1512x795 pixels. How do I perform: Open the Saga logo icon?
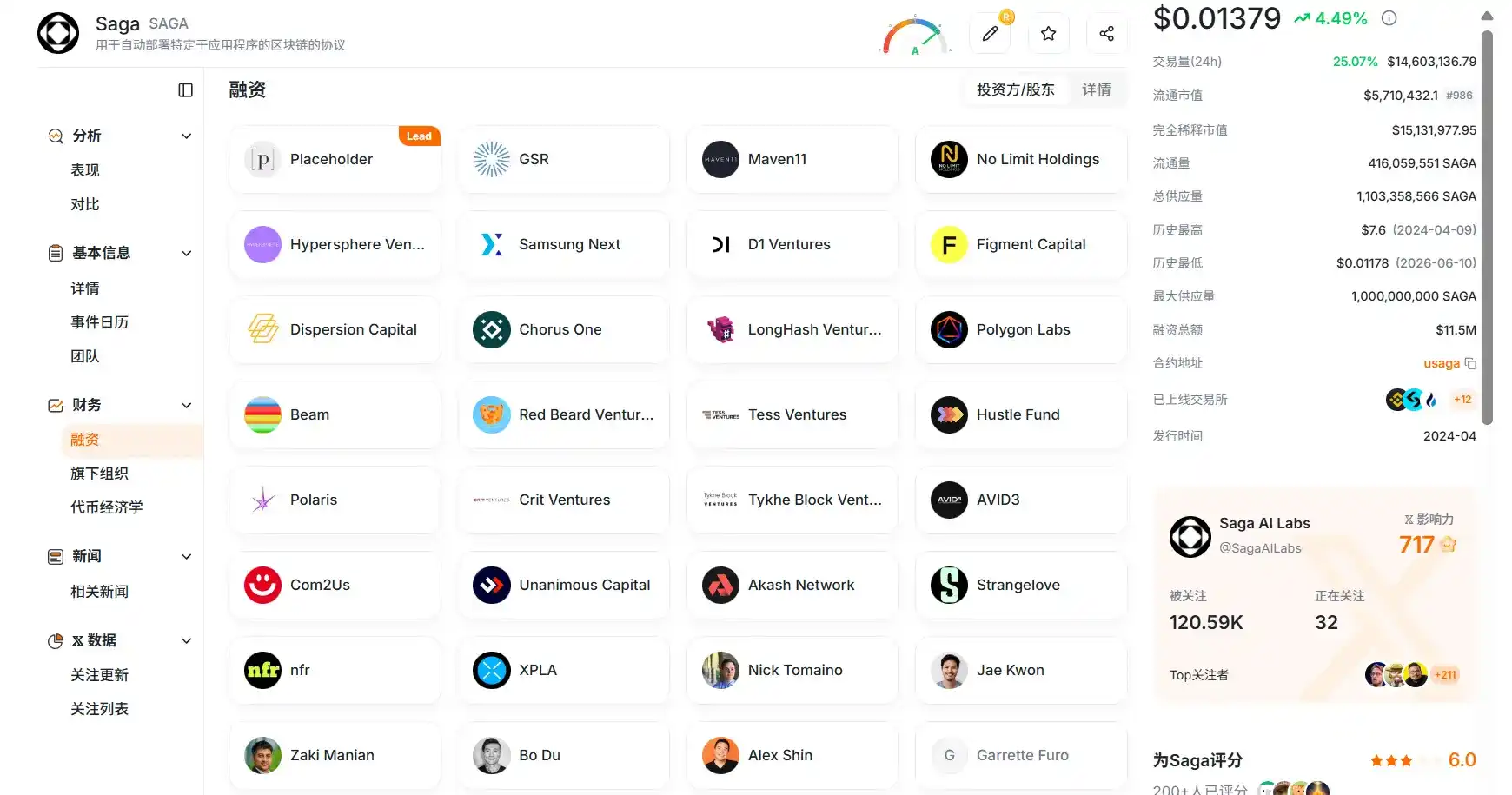pyautogui.click(x=58, y=34)
